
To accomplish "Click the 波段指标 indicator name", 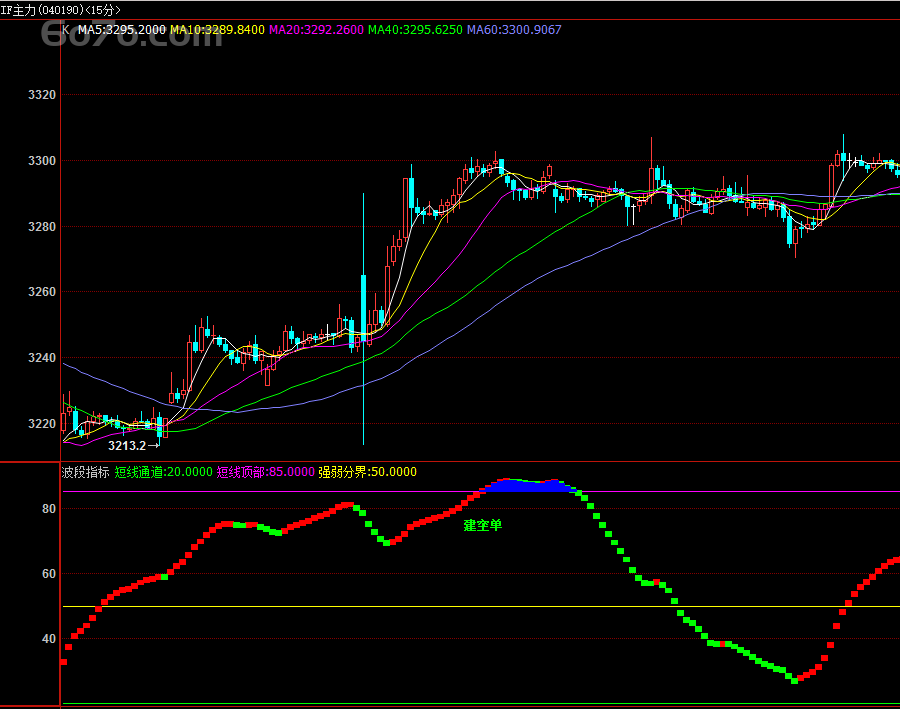I will [86, 472].
